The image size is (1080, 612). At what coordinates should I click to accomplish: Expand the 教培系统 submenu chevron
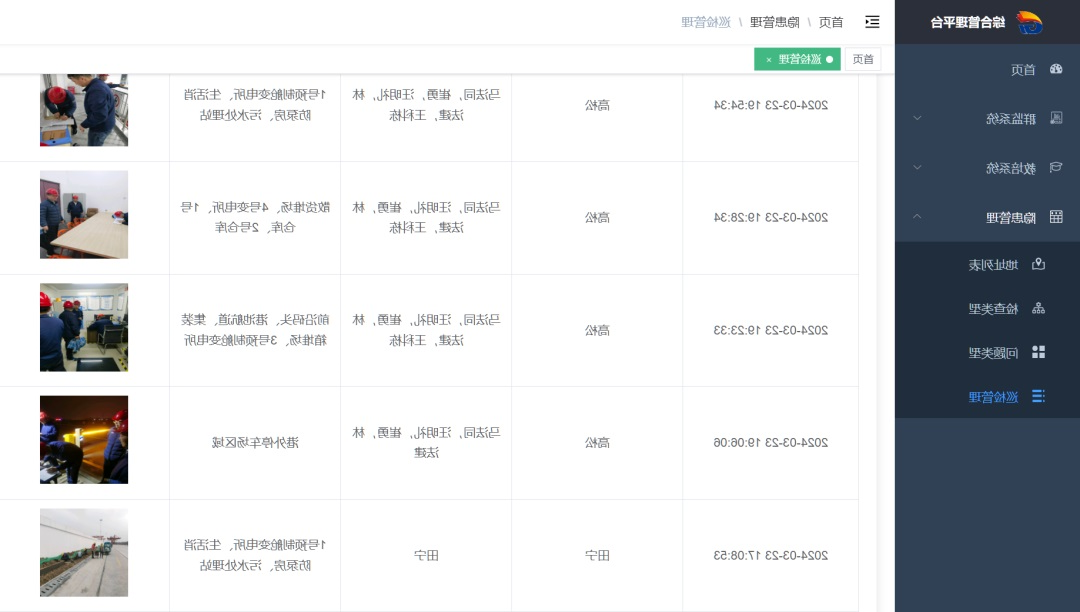917,167
